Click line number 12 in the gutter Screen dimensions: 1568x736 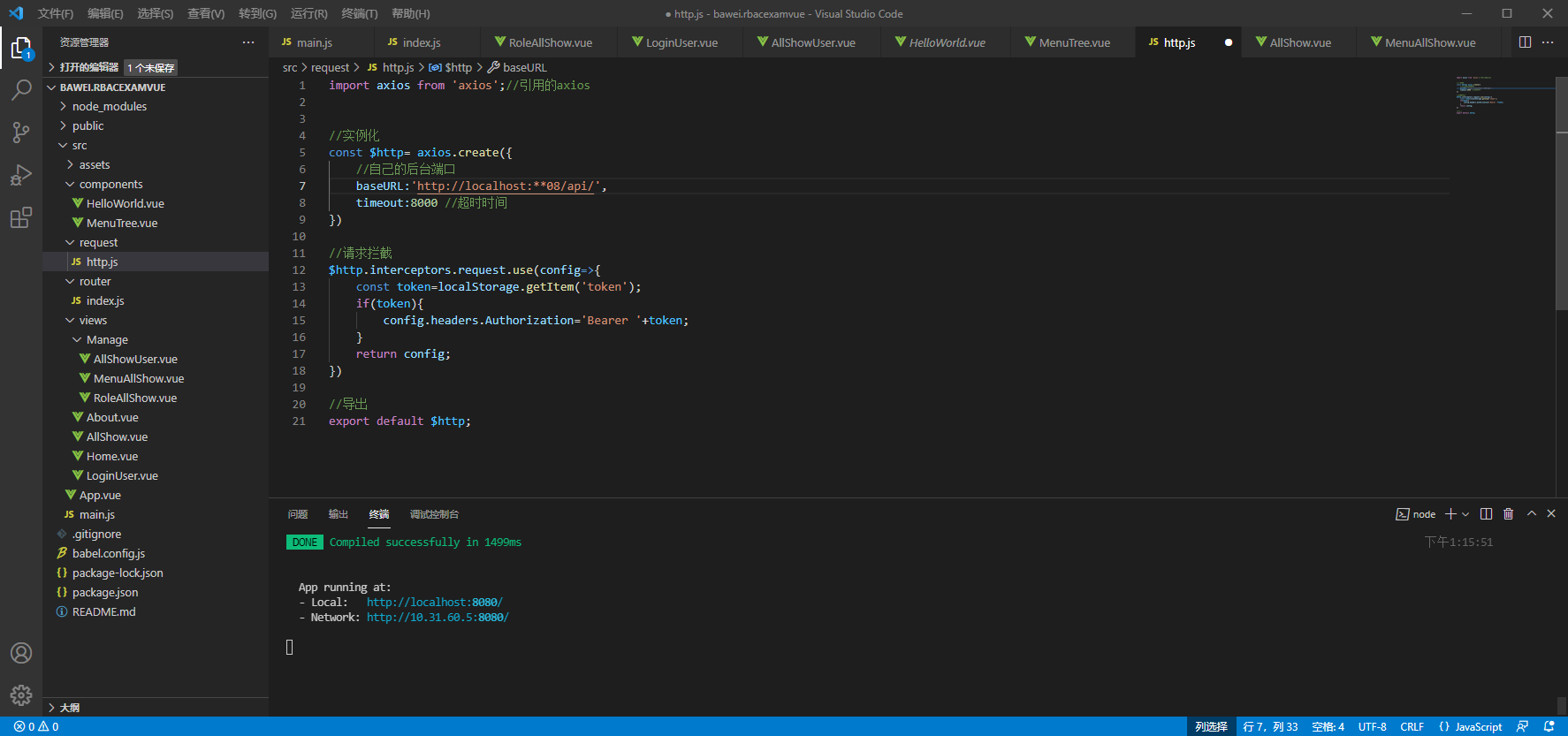[x=299, y=270]
